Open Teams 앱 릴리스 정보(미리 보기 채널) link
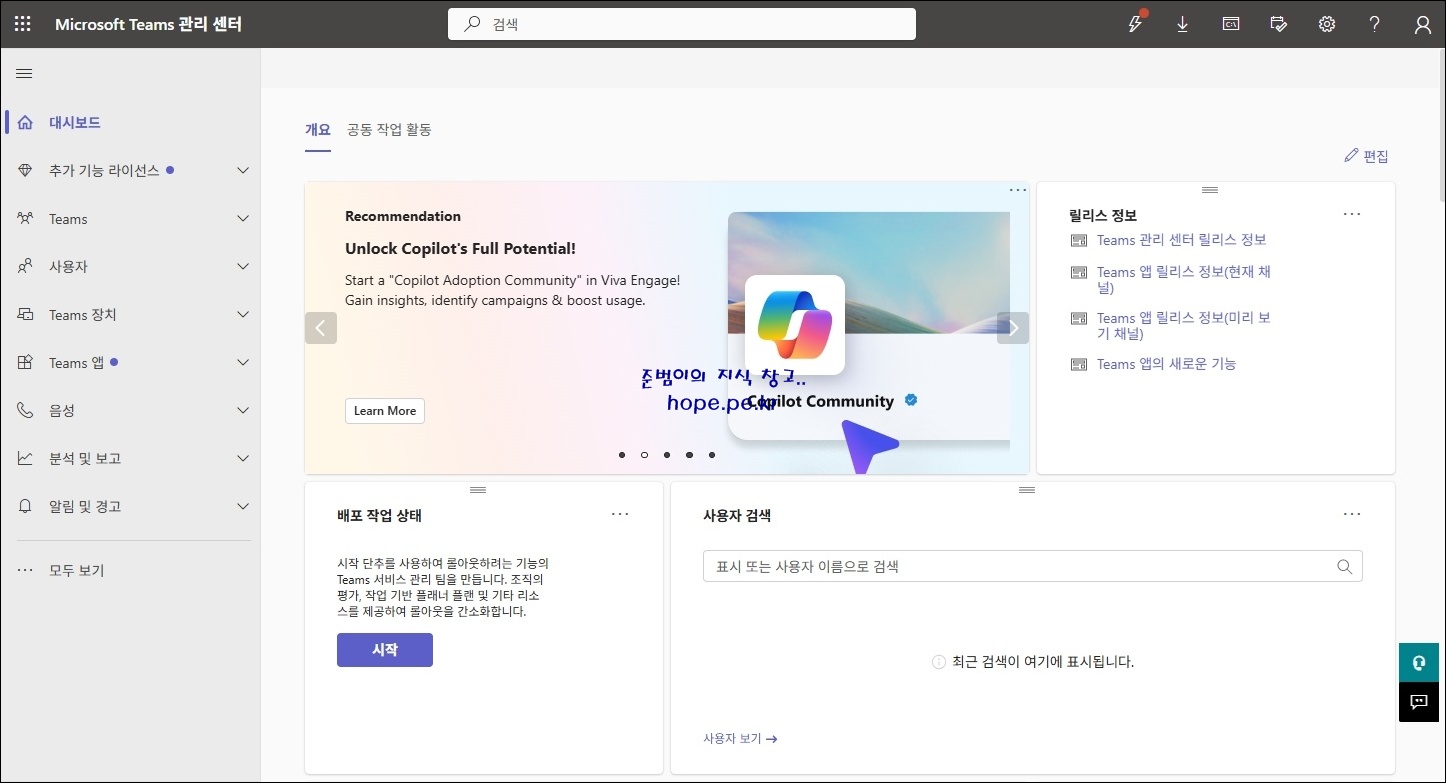Screen dimensions: 1446x783 tap(1184, 326)
